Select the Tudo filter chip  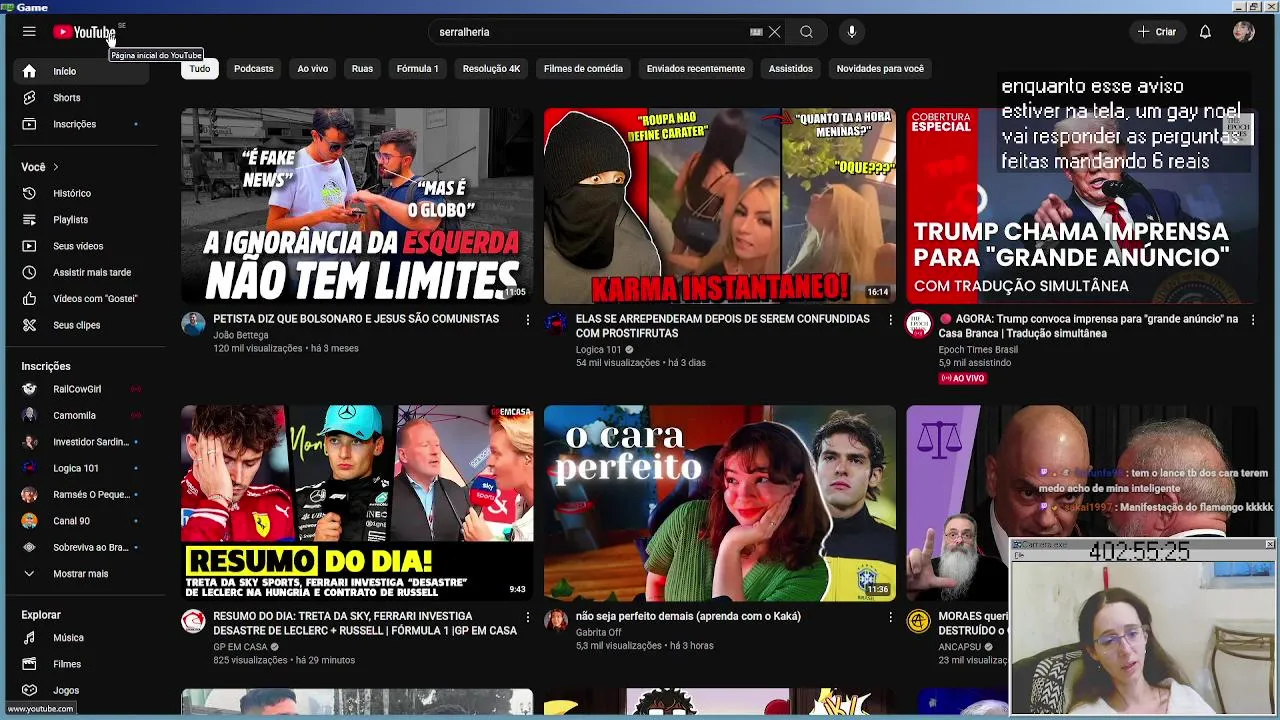pyautogui.click(x=200, y=69)
